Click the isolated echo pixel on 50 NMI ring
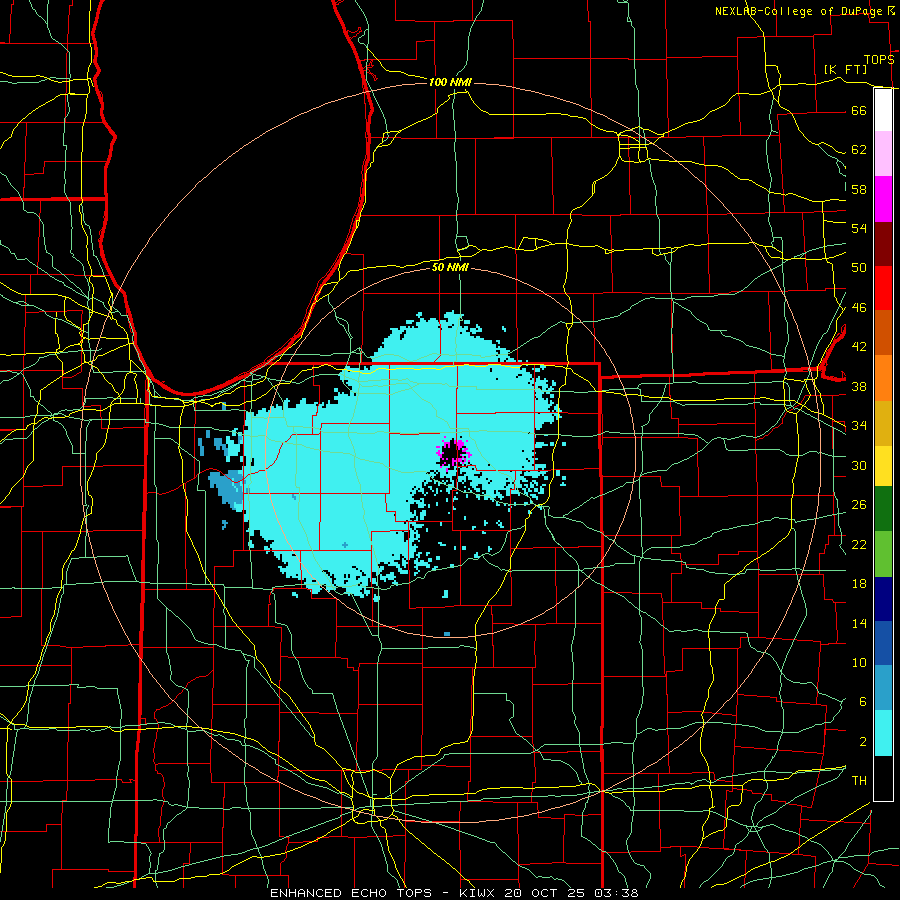 [x=447, y=634]
